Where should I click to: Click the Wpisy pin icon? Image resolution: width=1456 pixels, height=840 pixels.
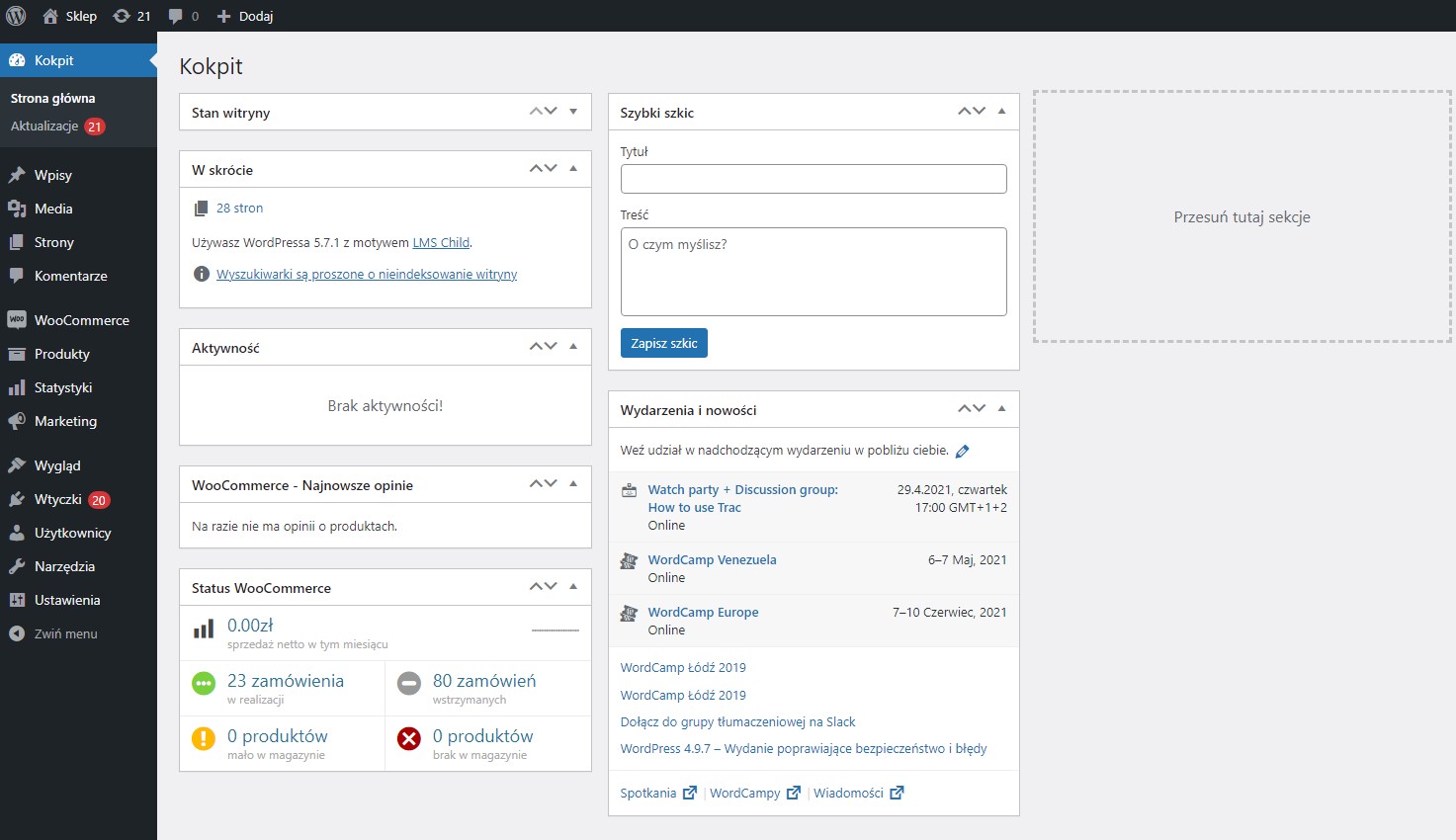[x=17, y=175]
